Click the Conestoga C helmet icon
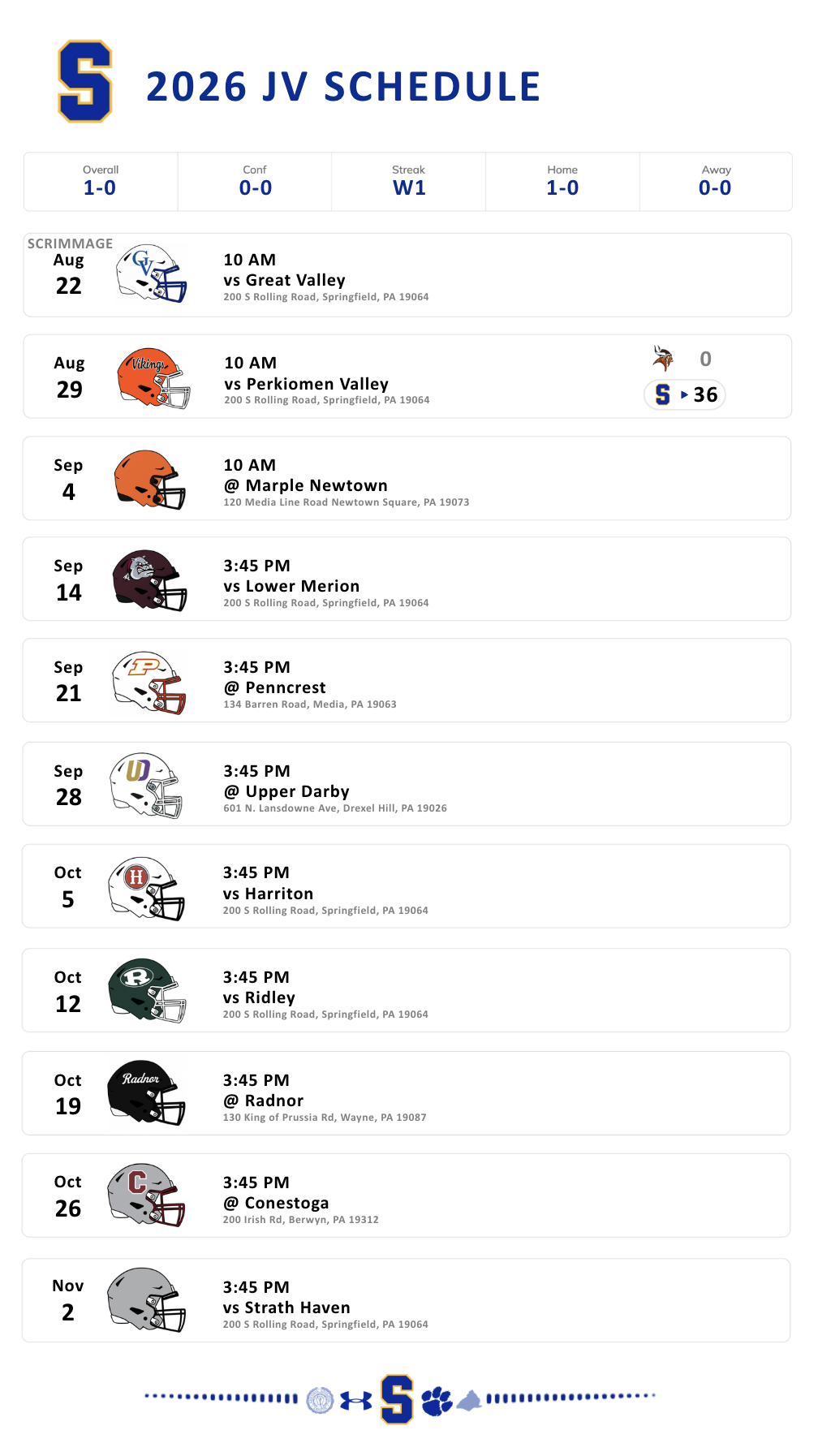Image resolution: width=818 pixels, height=1456 pixels. coord(147,1195)
